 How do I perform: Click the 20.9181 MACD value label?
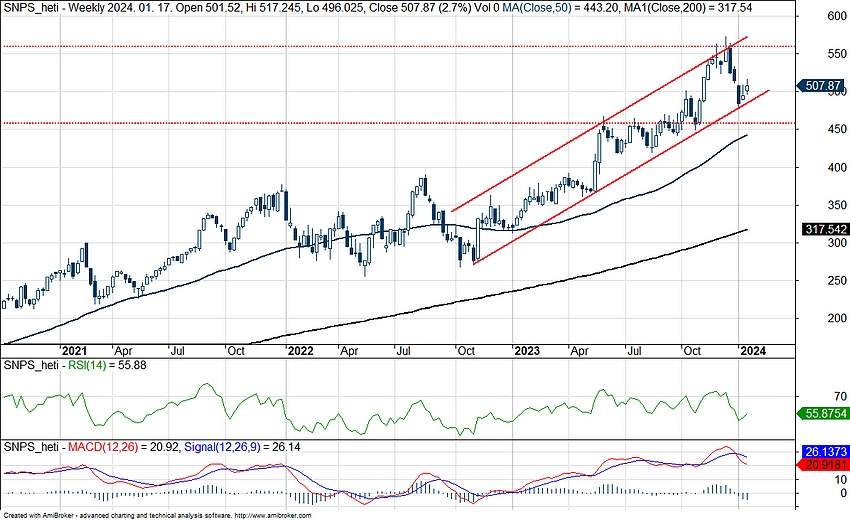825,465
